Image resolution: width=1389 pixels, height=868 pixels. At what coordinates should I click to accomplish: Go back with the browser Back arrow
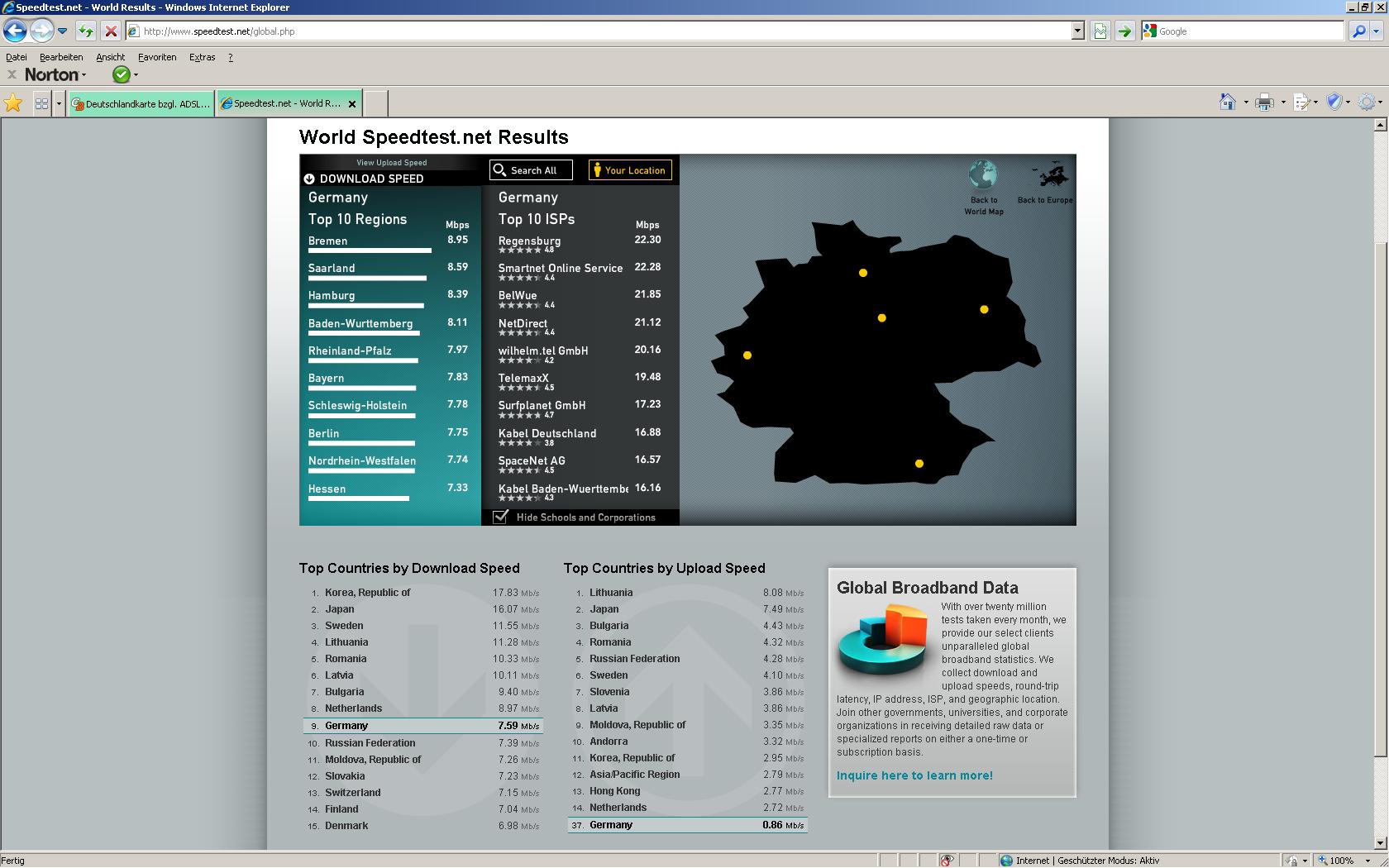[15, 31]
